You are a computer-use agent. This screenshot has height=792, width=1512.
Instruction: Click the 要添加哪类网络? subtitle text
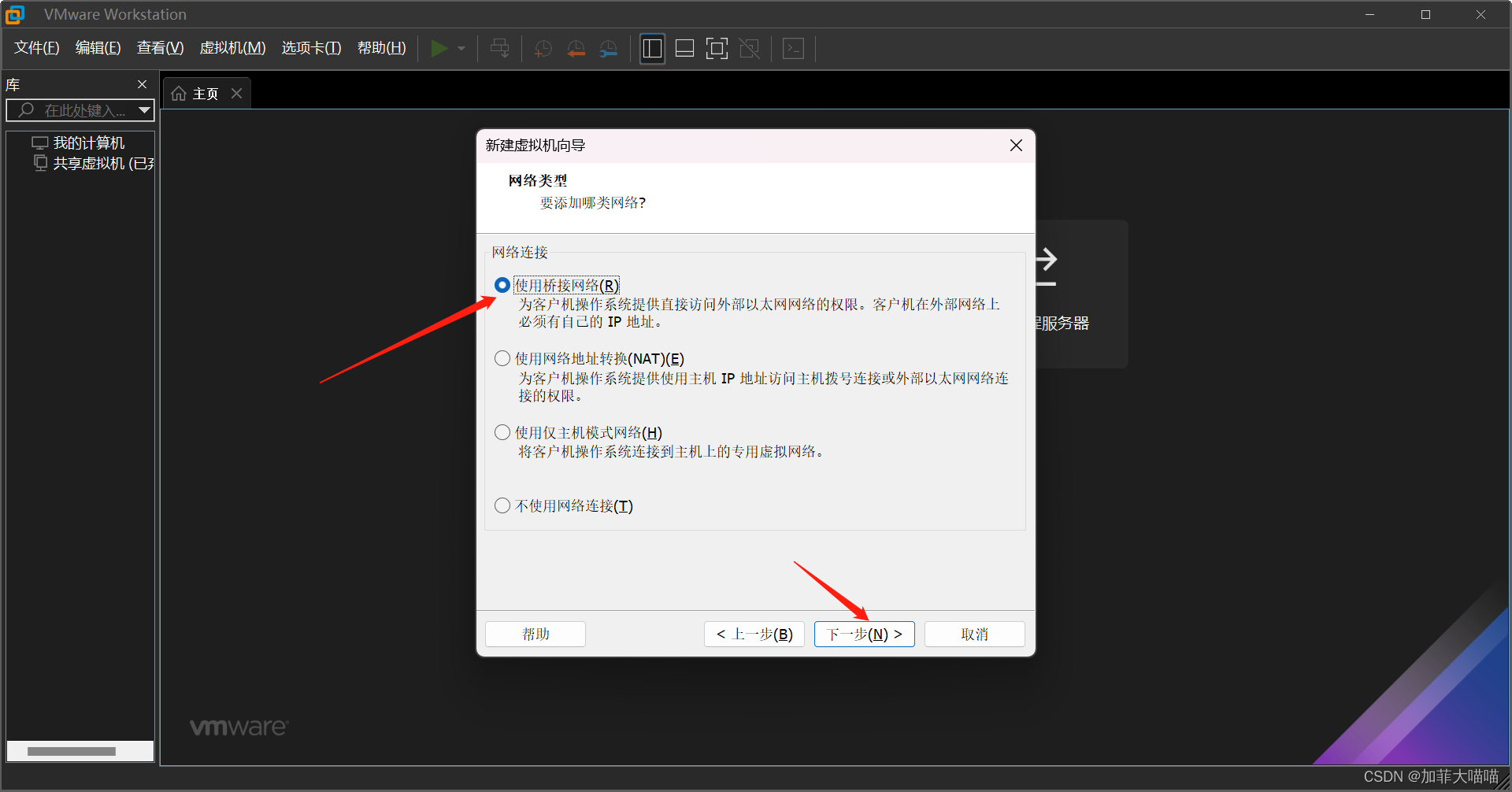tap(593, 202)
